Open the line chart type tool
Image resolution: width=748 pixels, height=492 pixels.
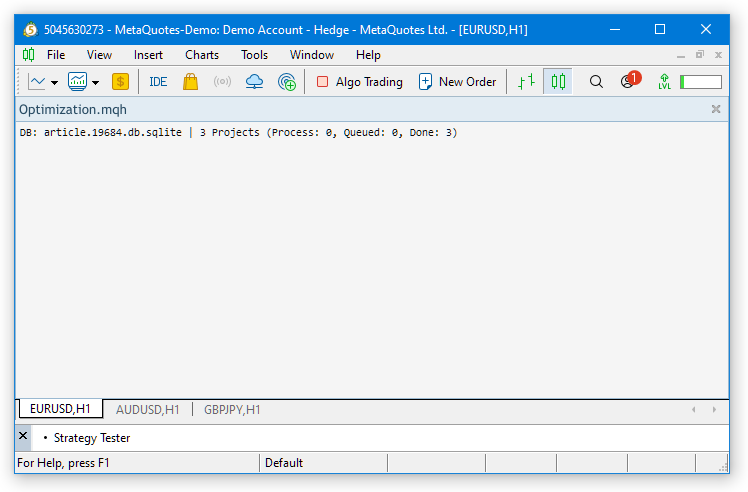[36, 82]
